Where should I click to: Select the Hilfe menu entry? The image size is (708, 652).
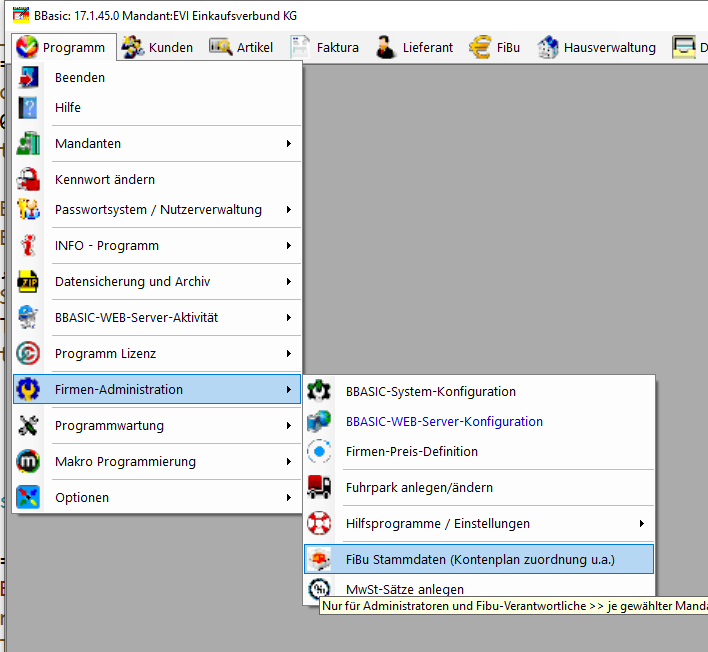point(157,108)
